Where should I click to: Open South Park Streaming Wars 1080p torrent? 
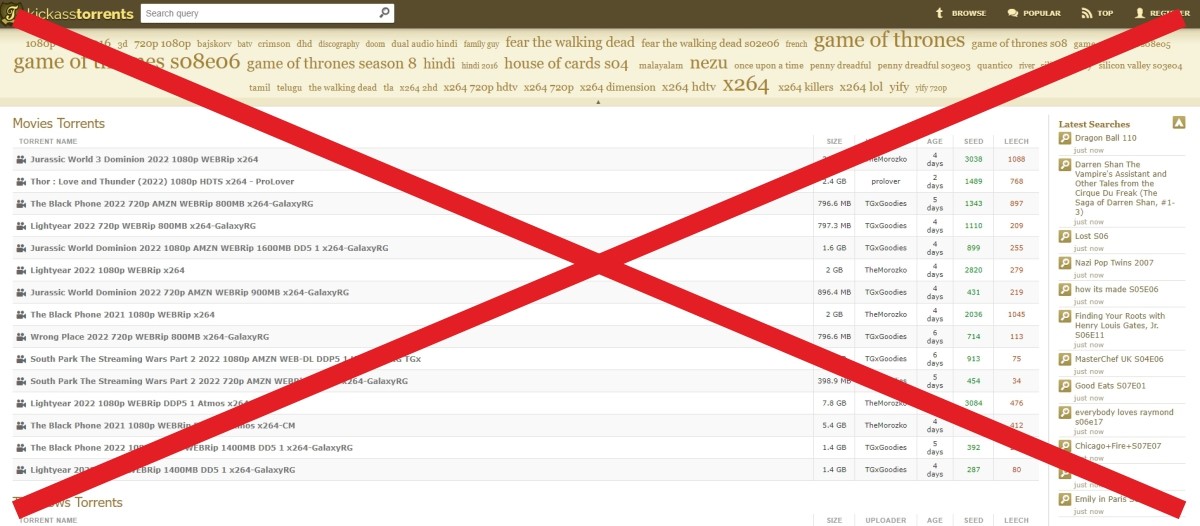(225, 359)
